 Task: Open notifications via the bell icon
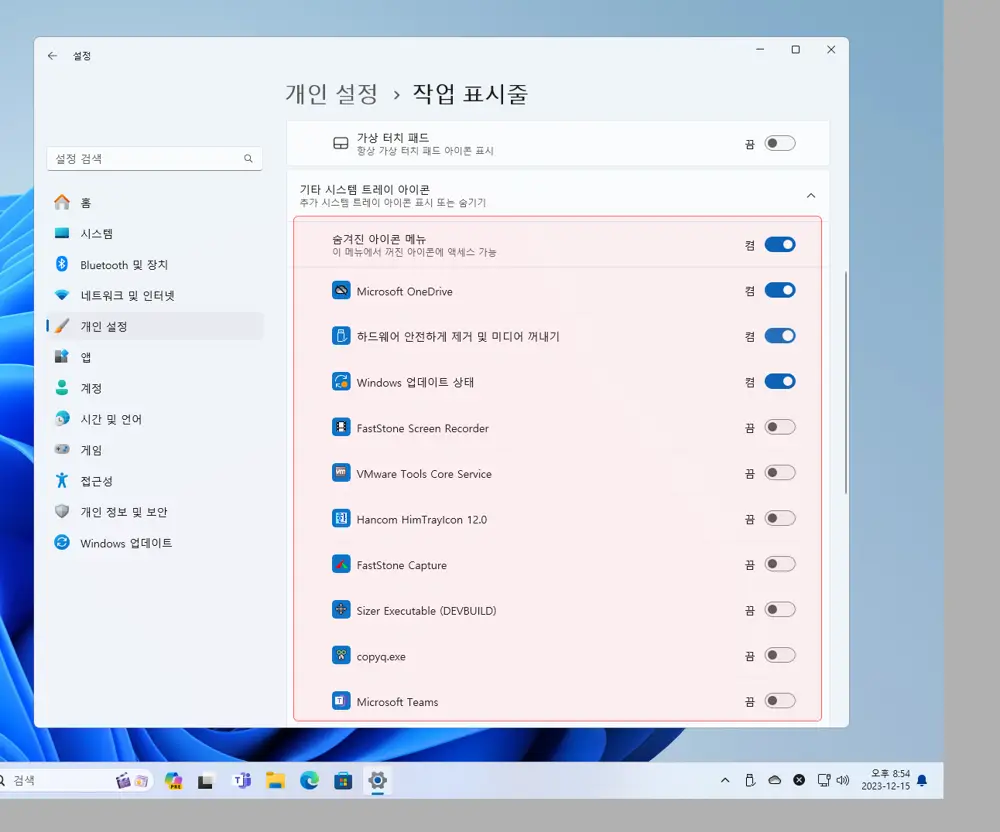(922, 780)
